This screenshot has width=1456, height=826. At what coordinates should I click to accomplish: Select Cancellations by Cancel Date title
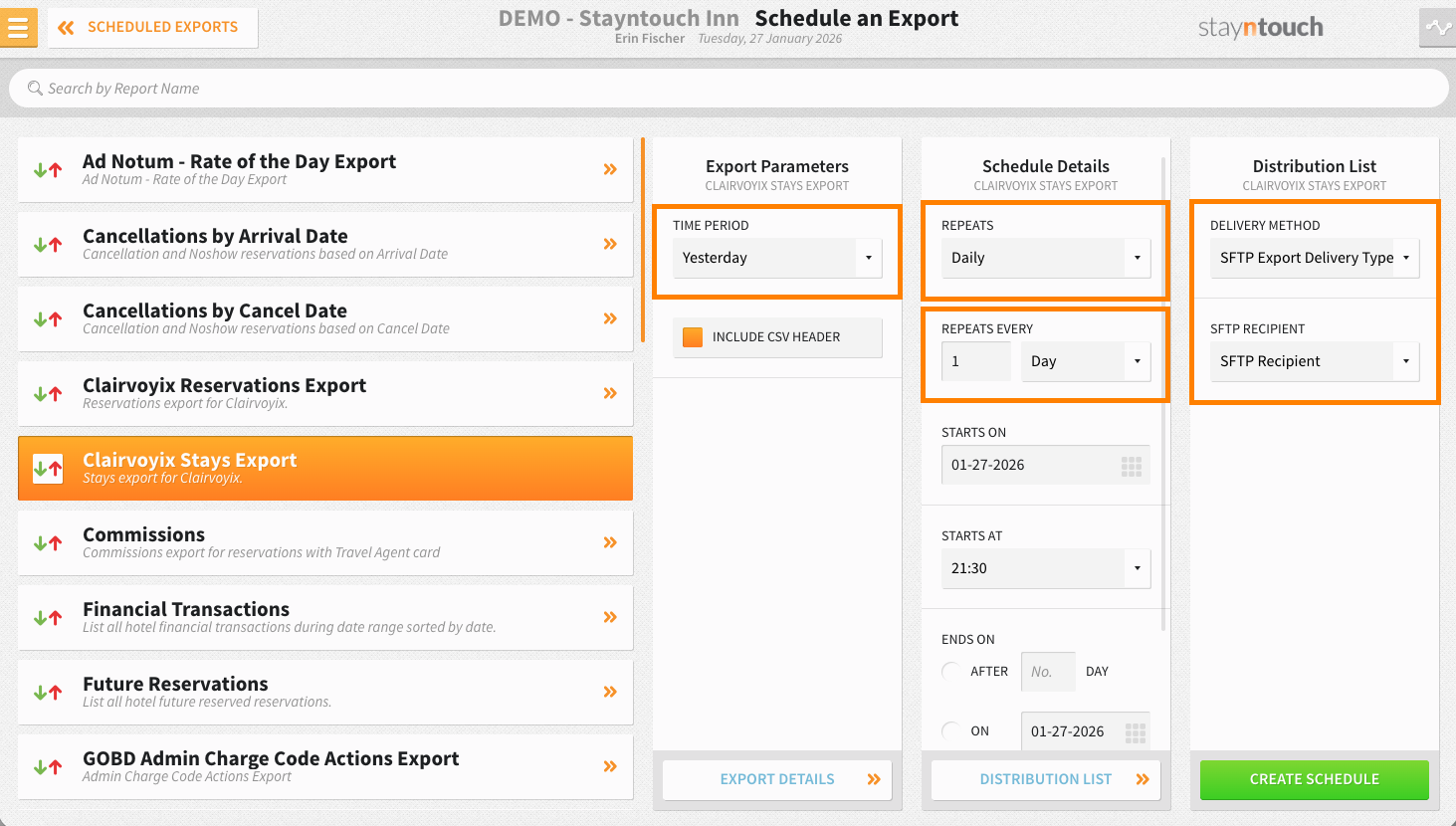[x=215, y=310]
